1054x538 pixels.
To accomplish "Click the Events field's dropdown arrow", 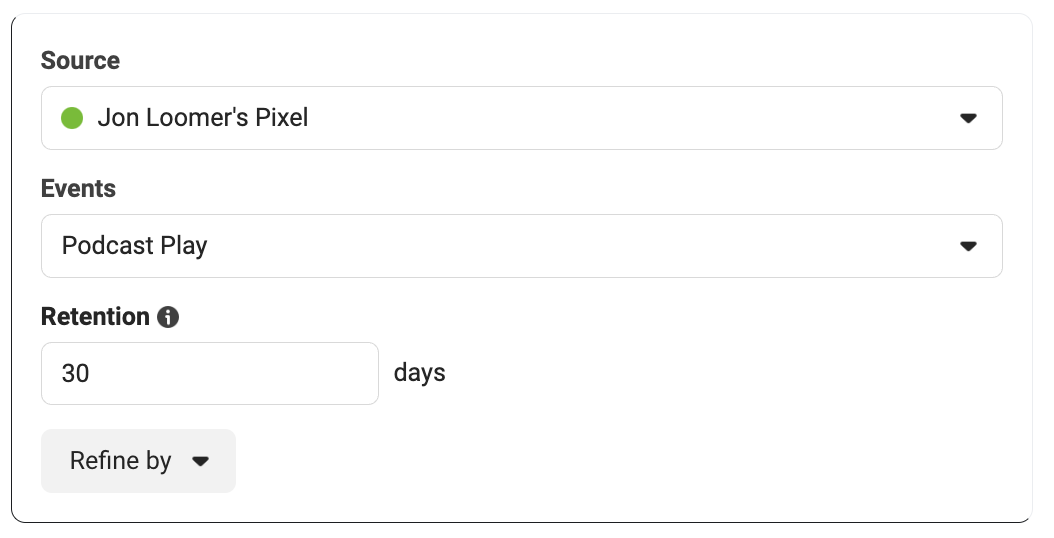I will [968, 246].
